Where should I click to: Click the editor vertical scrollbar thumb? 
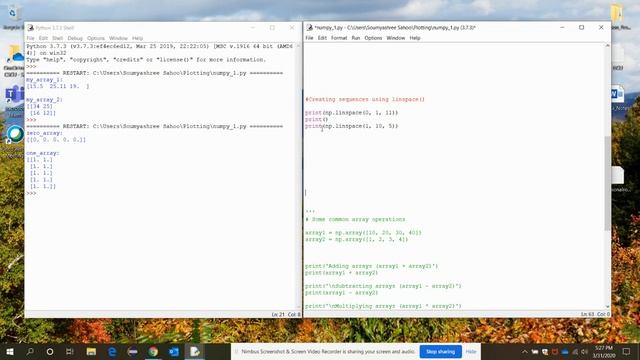pyautogui.click(x=607, y=183)
